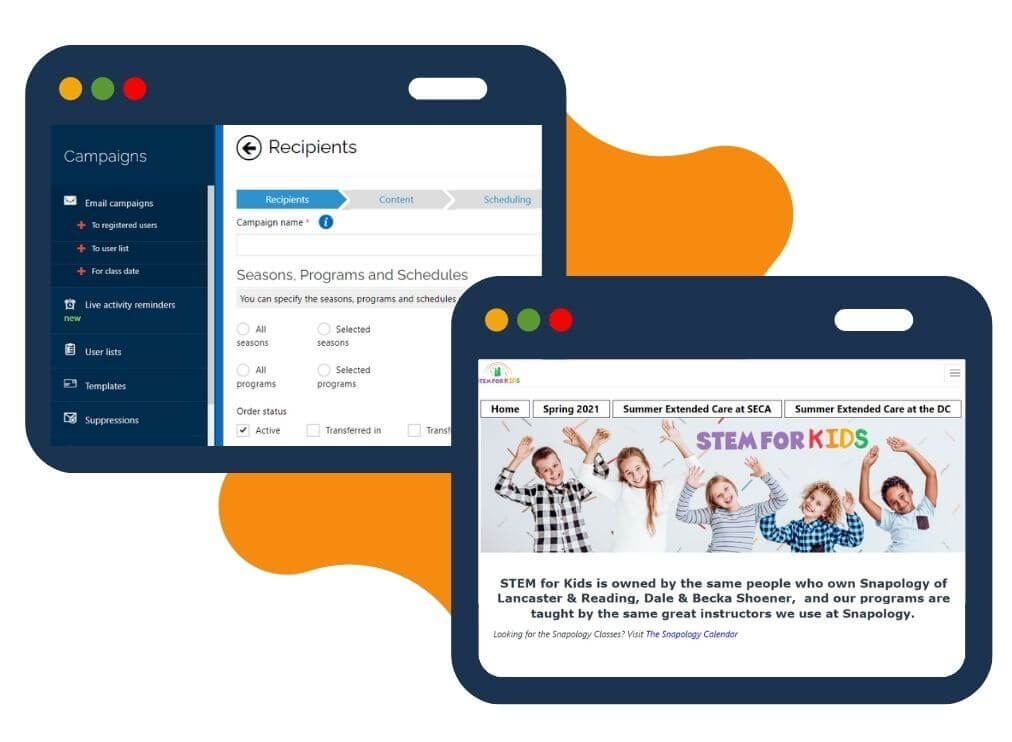Click the STEM for Kids logo
This screenshot has width=1012, height=742.
tap(499, 373)
